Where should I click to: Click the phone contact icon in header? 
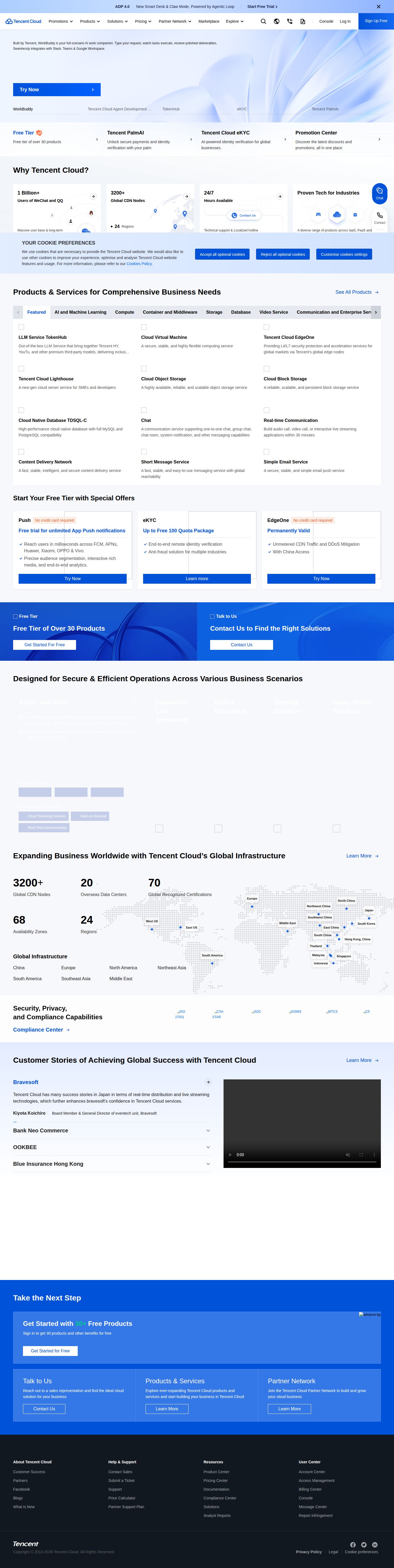pyautogui.click(x=290, y=21)
